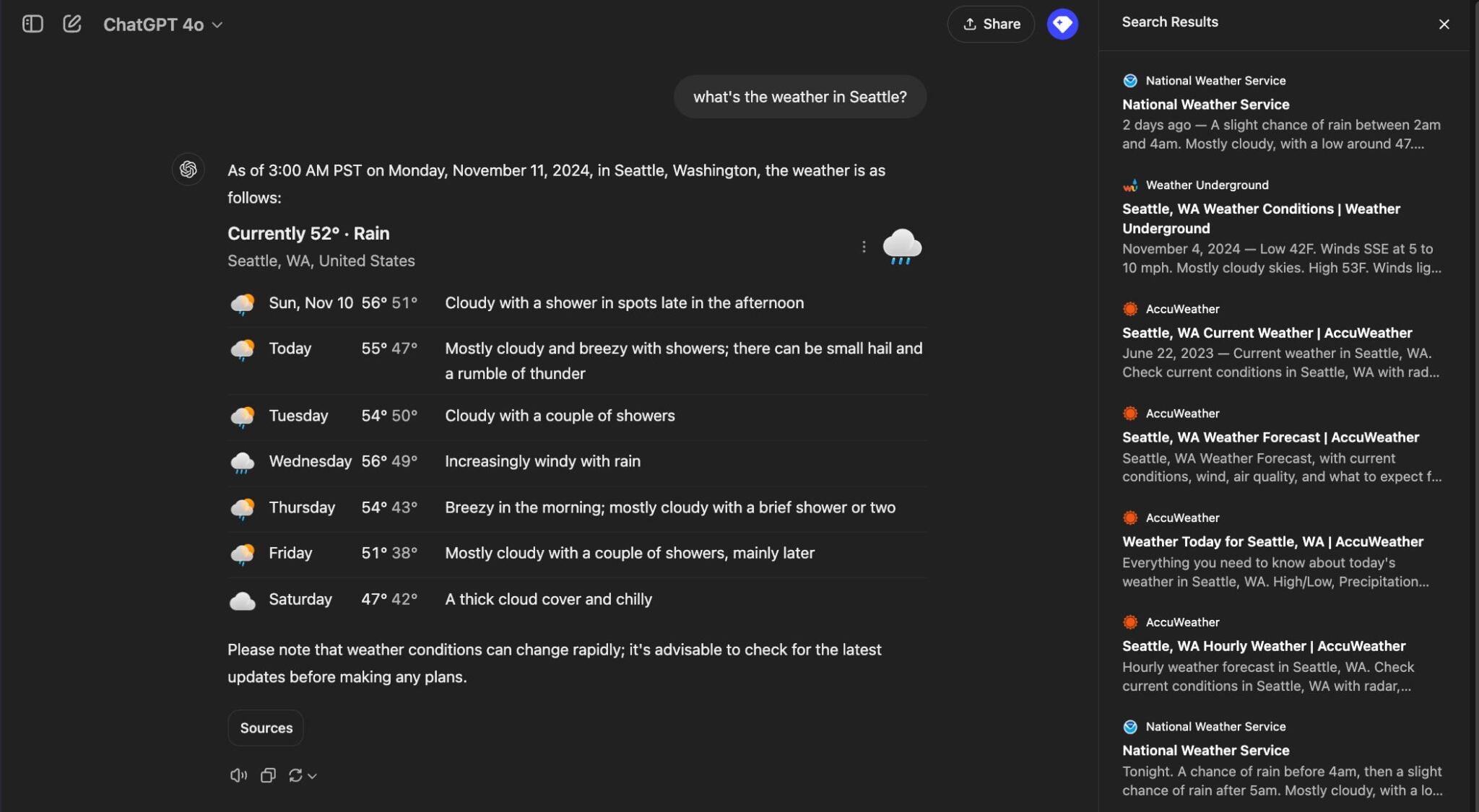
Task: Open Seattle, WA Current Weather on AccuWeather
Action: (x=1266, y=333)
